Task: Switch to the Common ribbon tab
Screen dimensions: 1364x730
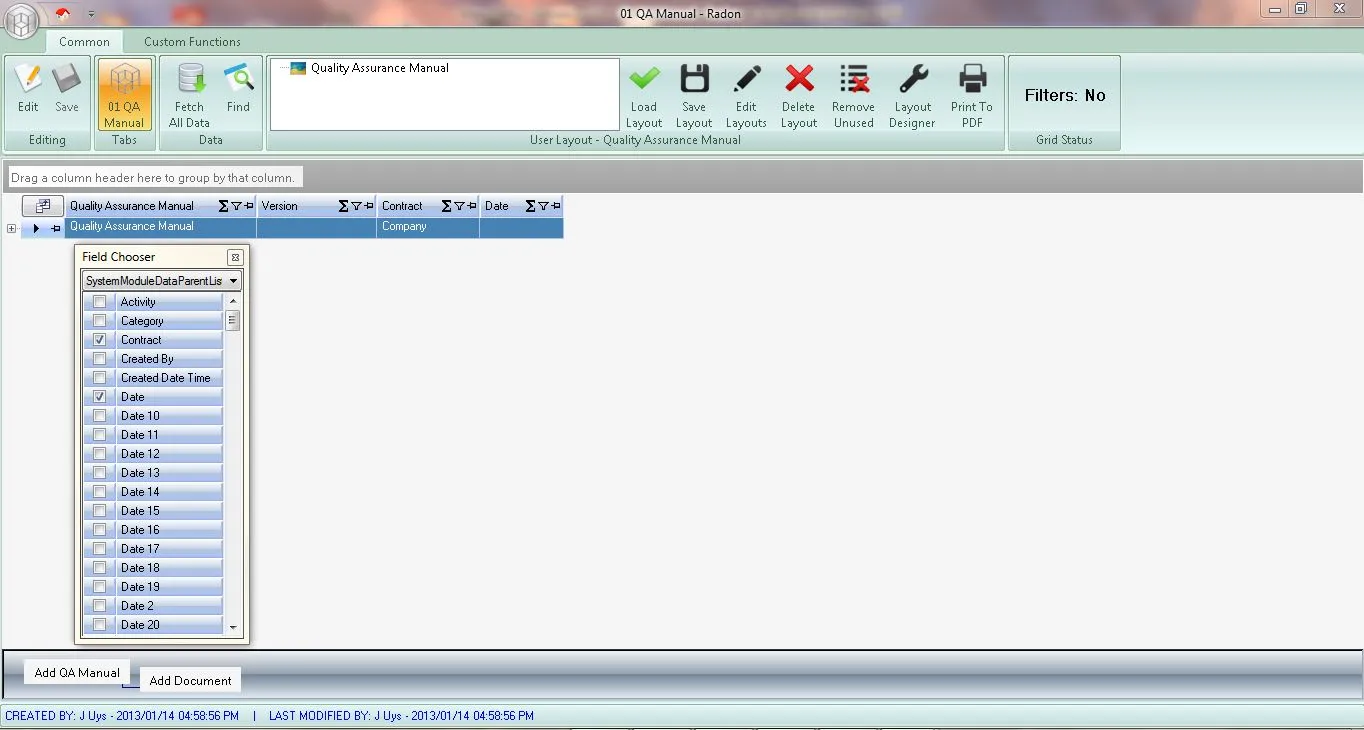Action: (84, 42)
